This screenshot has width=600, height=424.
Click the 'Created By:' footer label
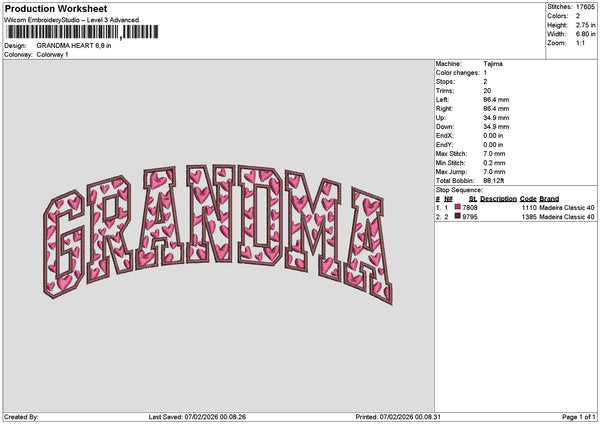pyautogui.click(x=21, y=417)
